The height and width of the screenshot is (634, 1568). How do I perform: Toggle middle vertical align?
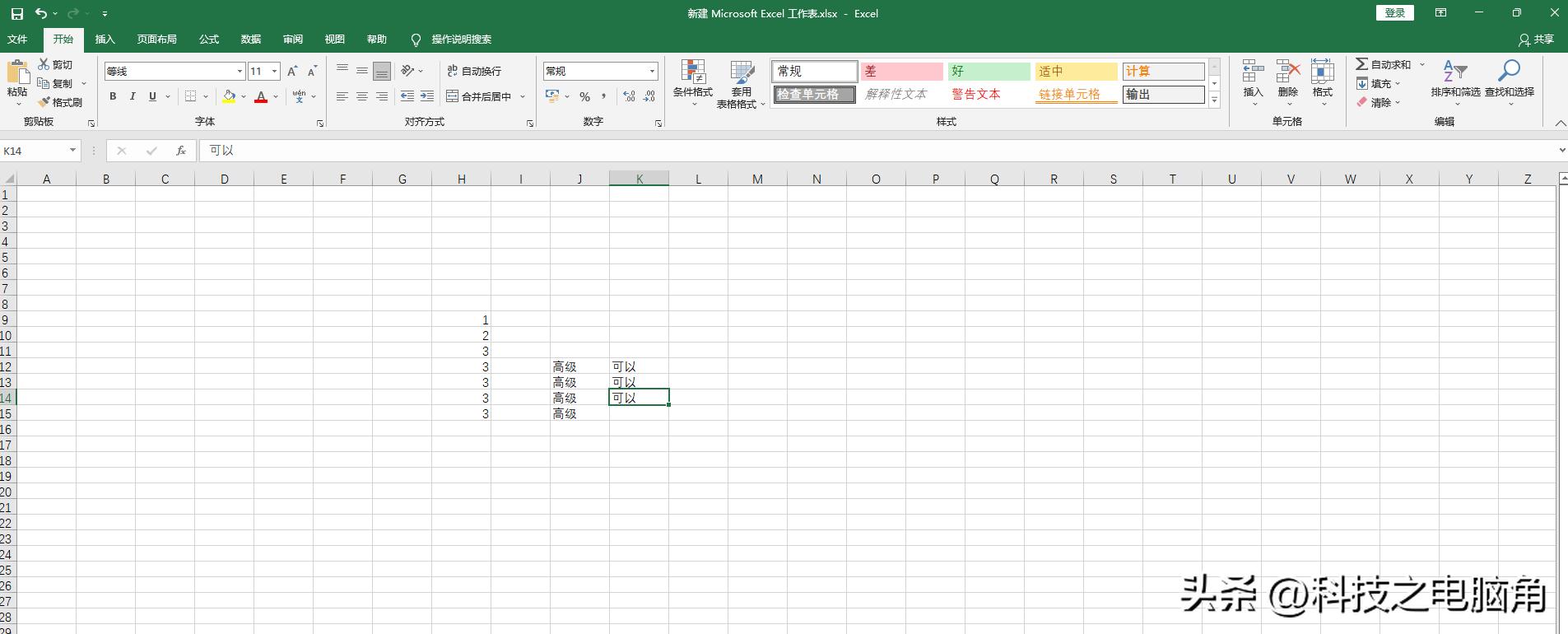362,71
